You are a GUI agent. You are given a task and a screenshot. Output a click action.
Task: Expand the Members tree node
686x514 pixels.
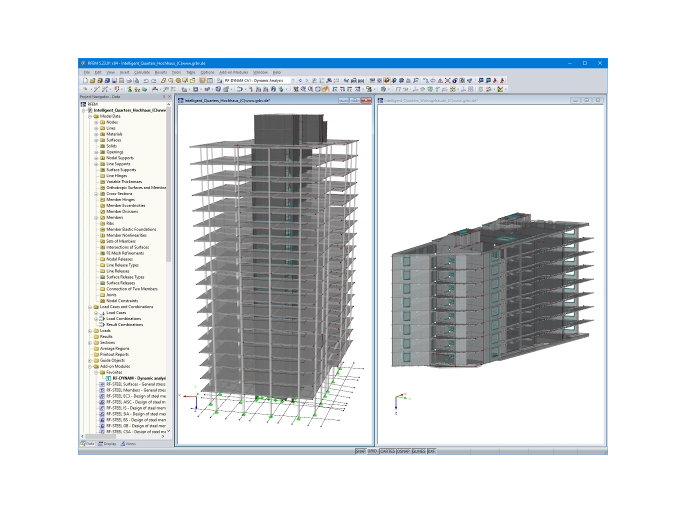click(96, 217)
